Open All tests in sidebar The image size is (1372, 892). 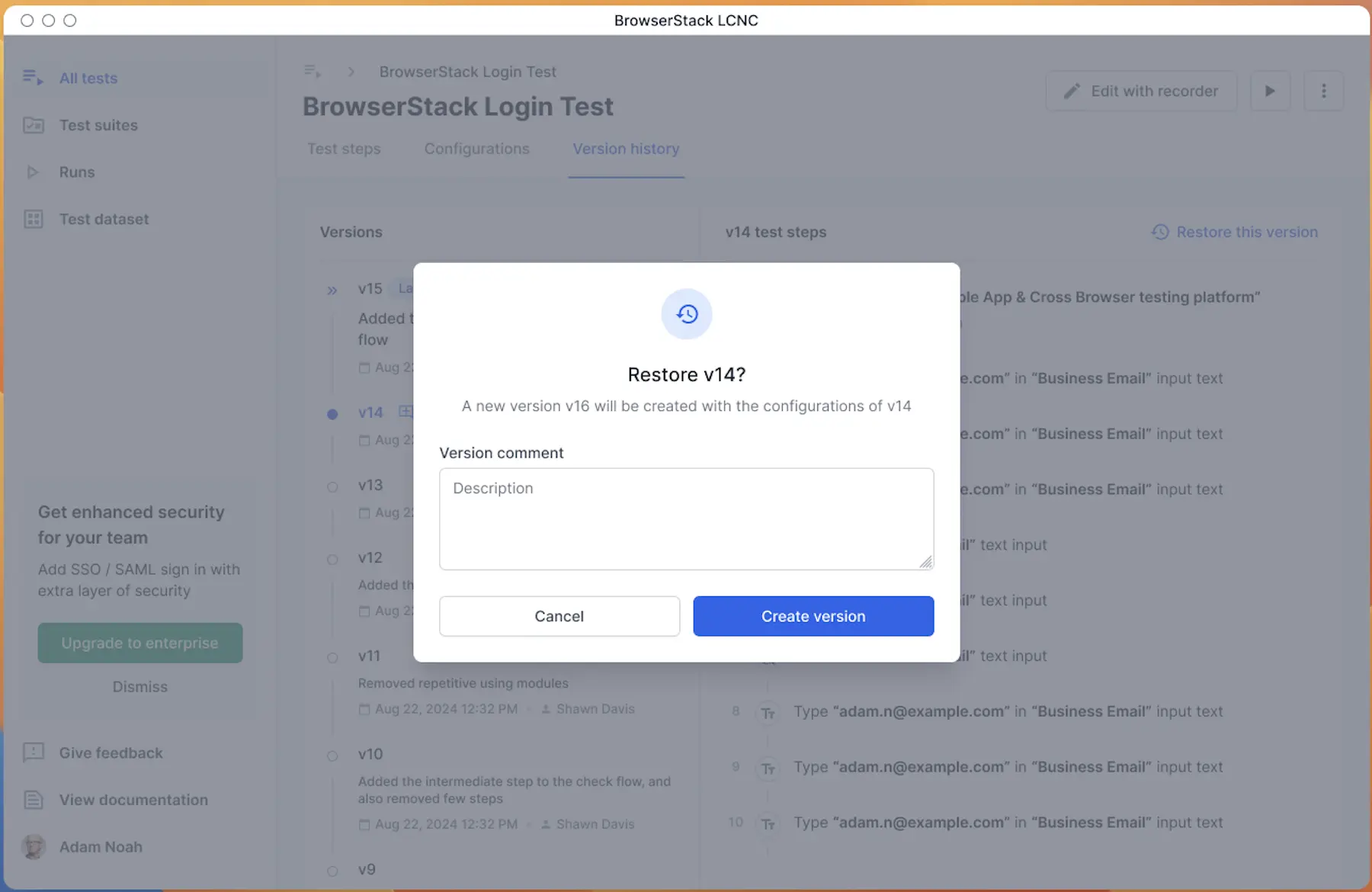(x=88, y=78)
